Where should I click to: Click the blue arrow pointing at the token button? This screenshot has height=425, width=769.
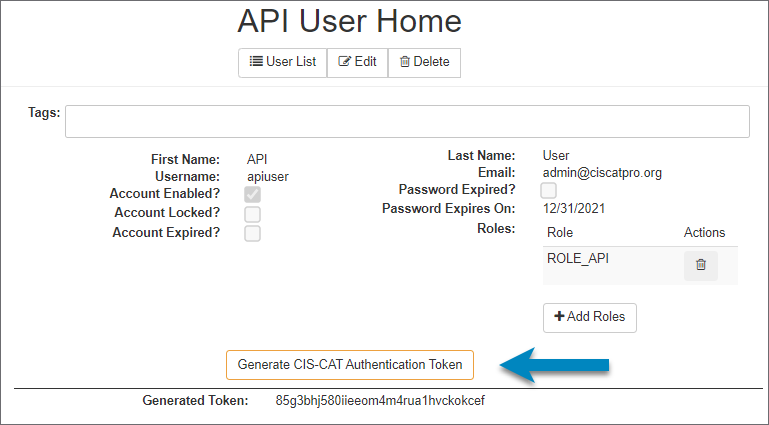tap(553, 365)
